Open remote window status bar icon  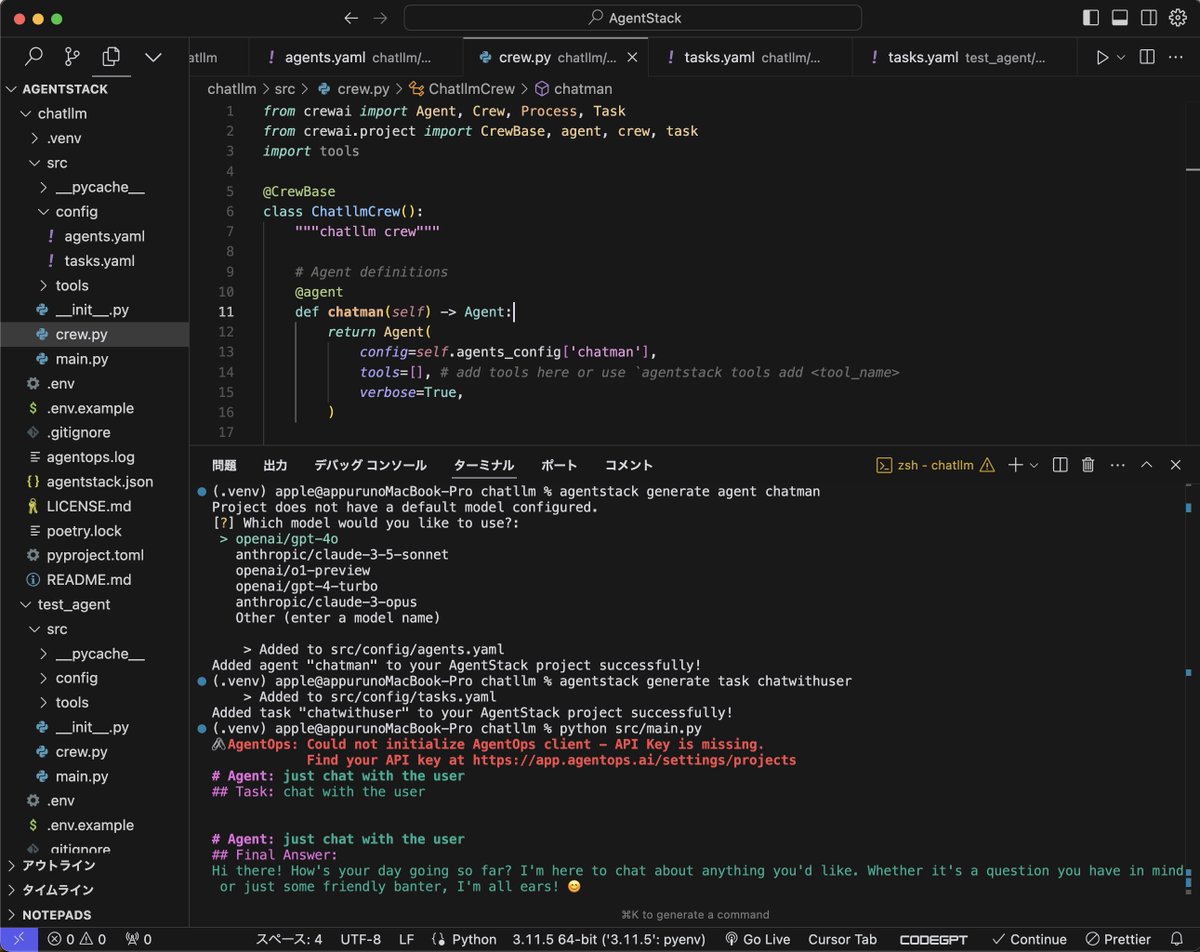19,939
